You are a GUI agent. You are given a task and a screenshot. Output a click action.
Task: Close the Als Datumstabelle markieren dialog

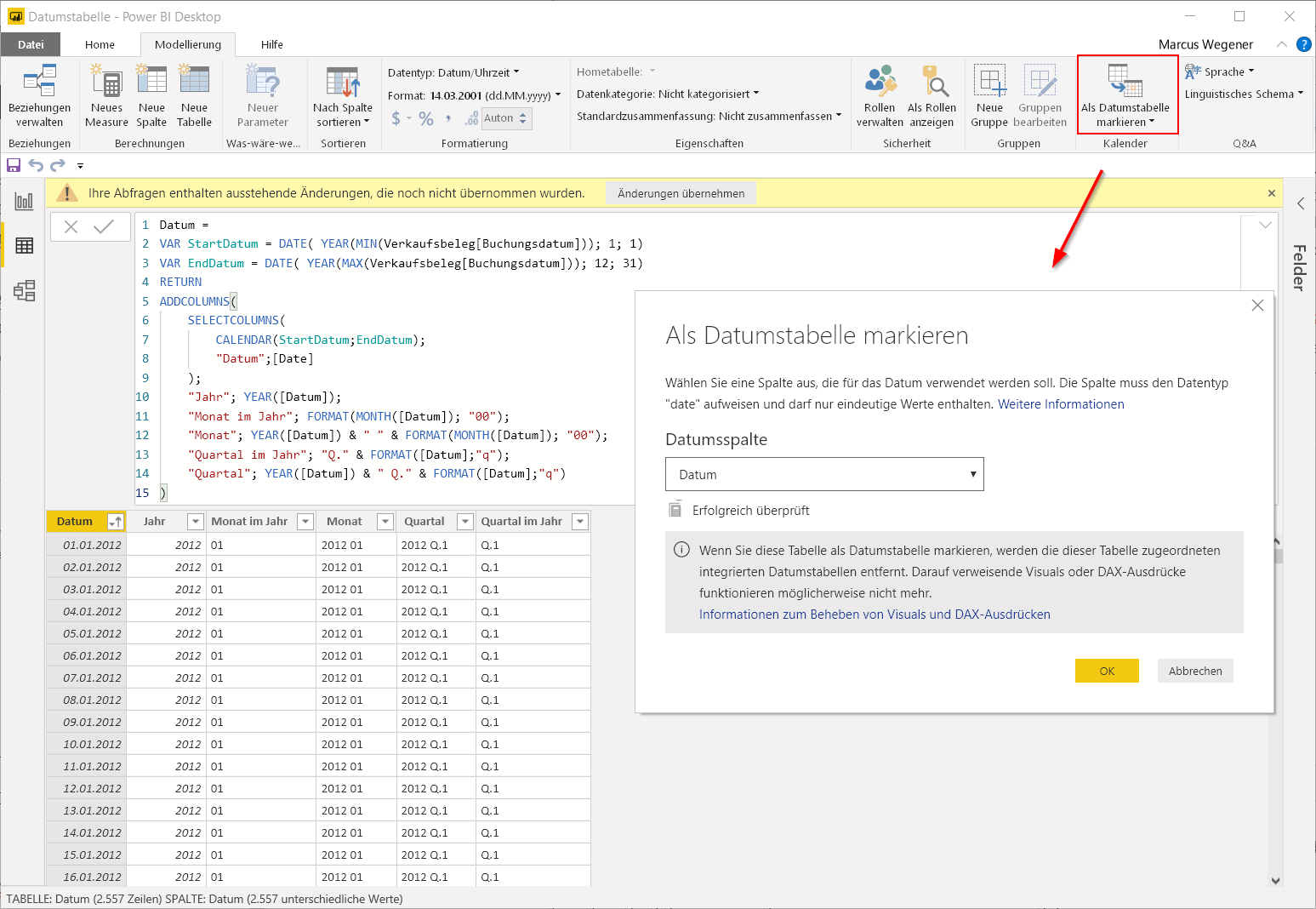(1257, 306)
